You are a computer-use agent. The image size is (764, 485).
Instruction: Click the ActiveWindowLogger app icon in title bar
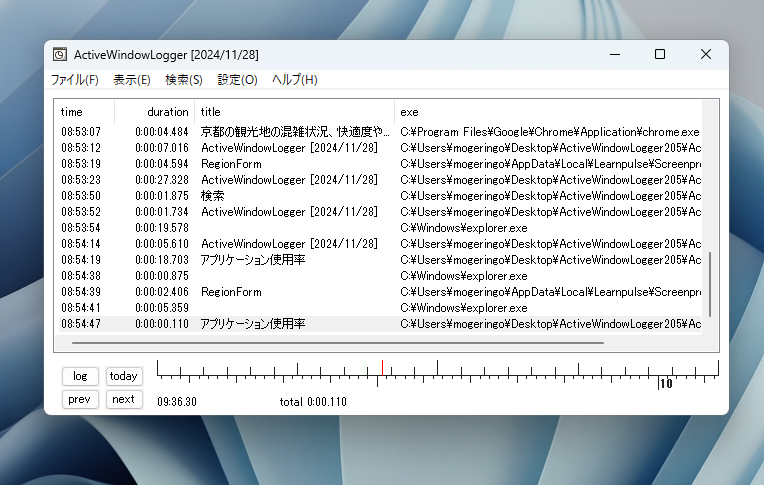click(60, 55)
